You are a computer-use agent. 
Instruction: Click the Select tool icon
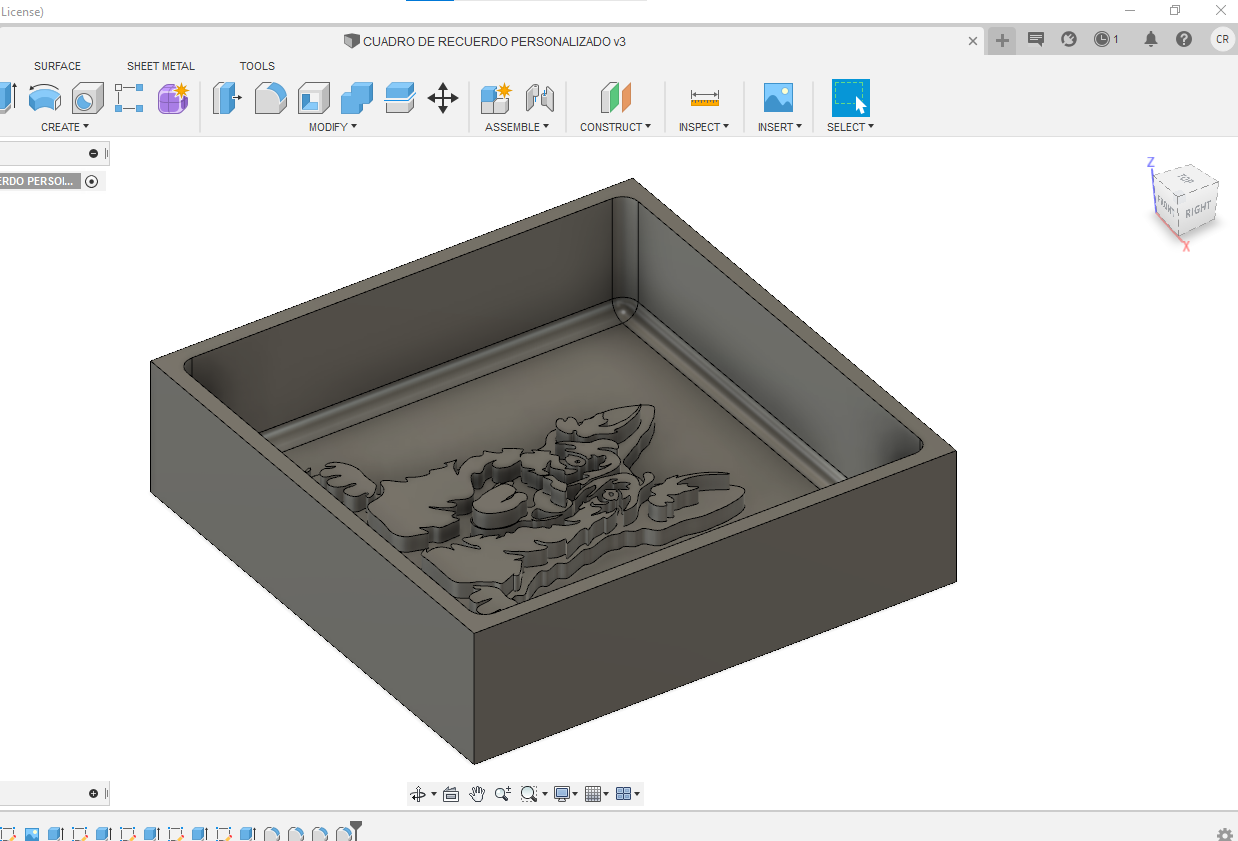(x=851, y=98)
